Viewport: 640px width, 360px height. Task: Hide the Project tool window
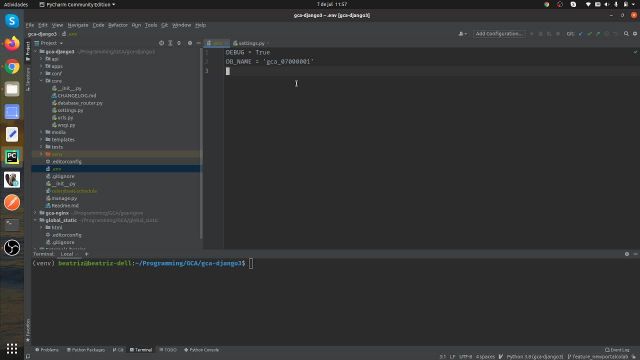(198, 43)
